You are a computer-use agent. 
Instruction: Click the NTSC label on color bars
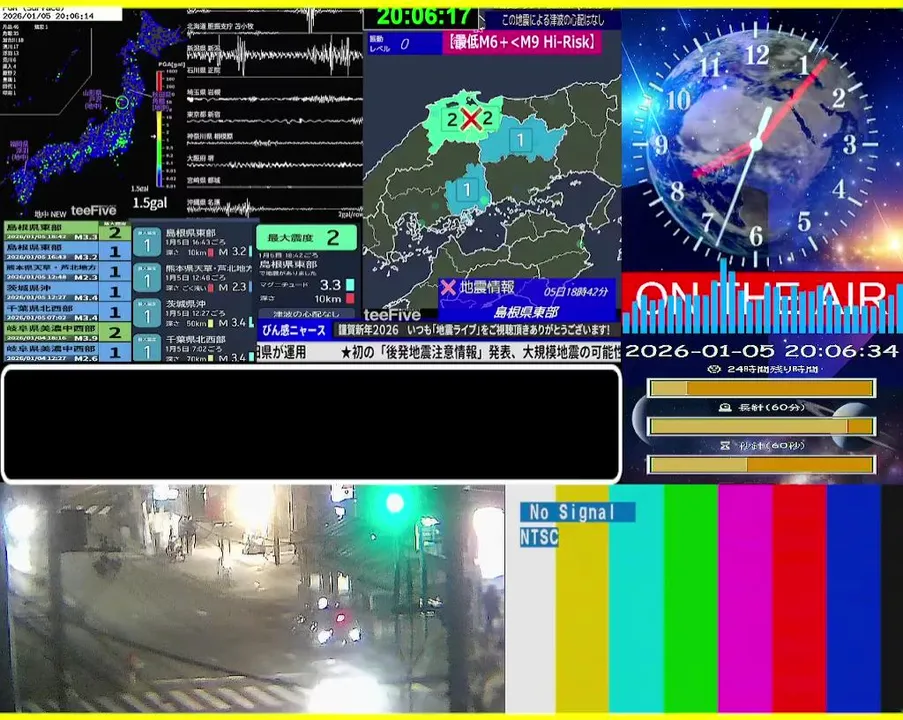(x=539, y=537)
